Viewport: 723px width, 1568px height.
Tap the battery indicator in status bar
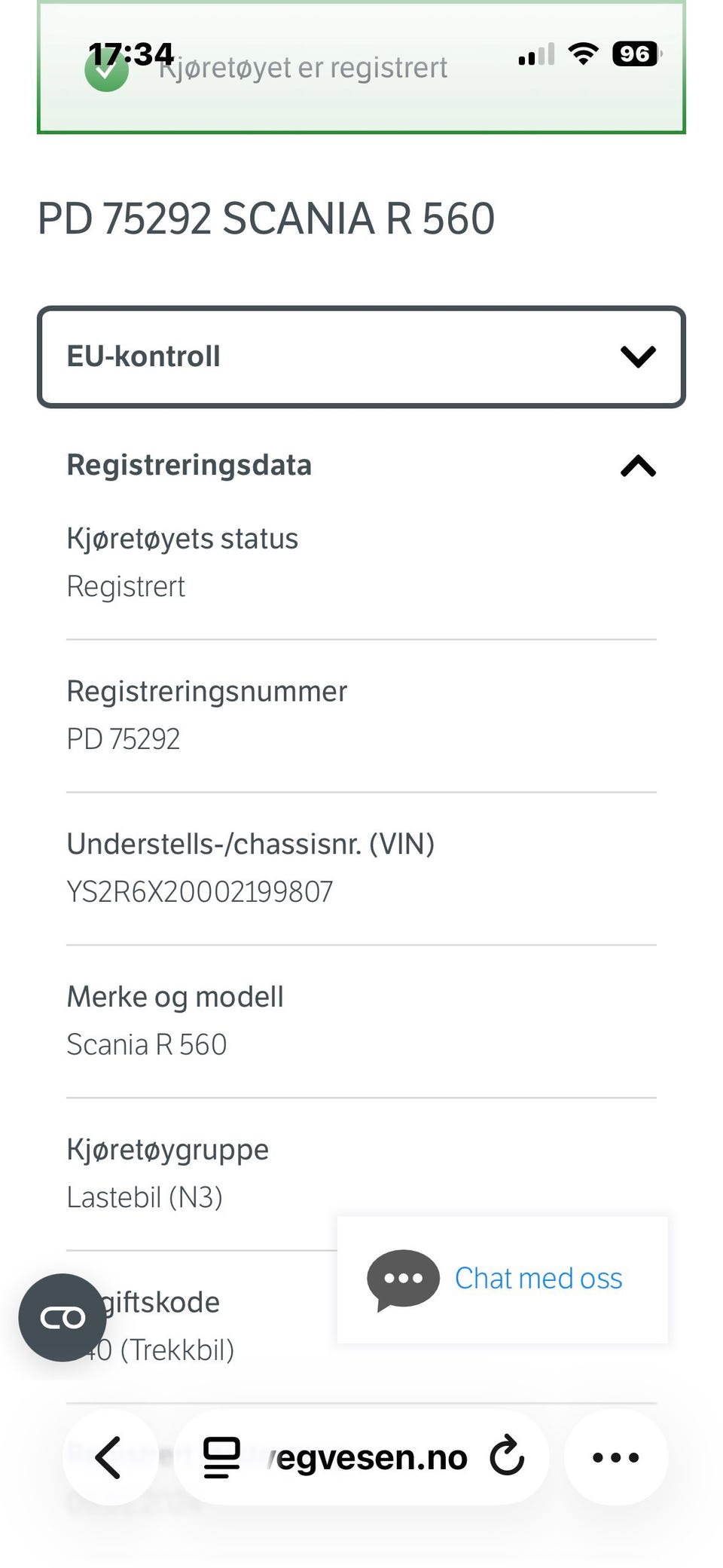pyautogui.click(x=636, y=54)
